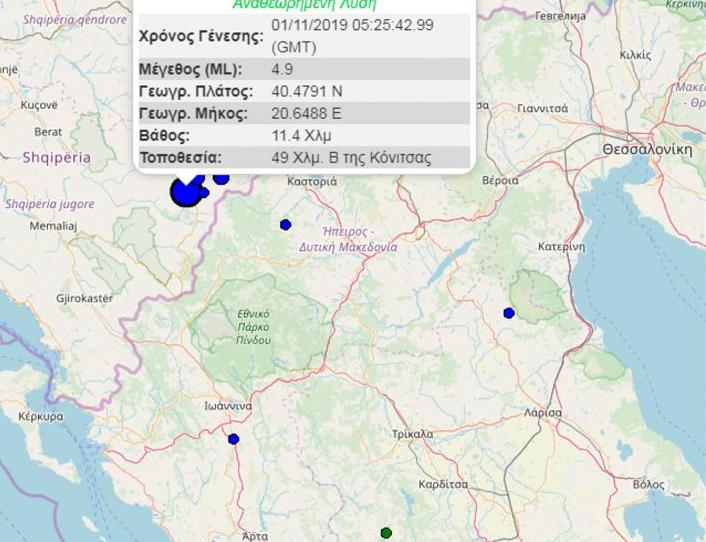Select the blue marker below Ioannina
The width and height of the screenshot is (706, 542).
click(x=234, y=439)
